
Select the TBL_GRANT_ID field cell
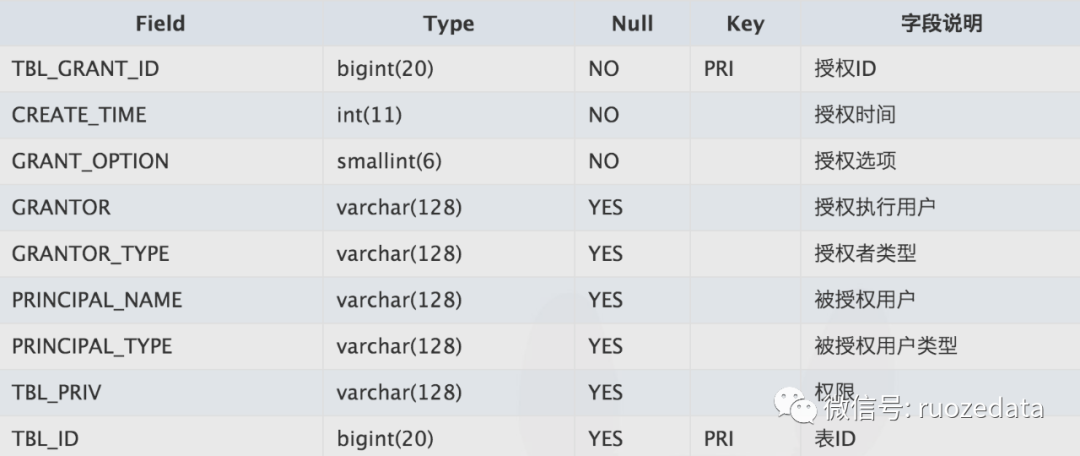pos(86,69)
